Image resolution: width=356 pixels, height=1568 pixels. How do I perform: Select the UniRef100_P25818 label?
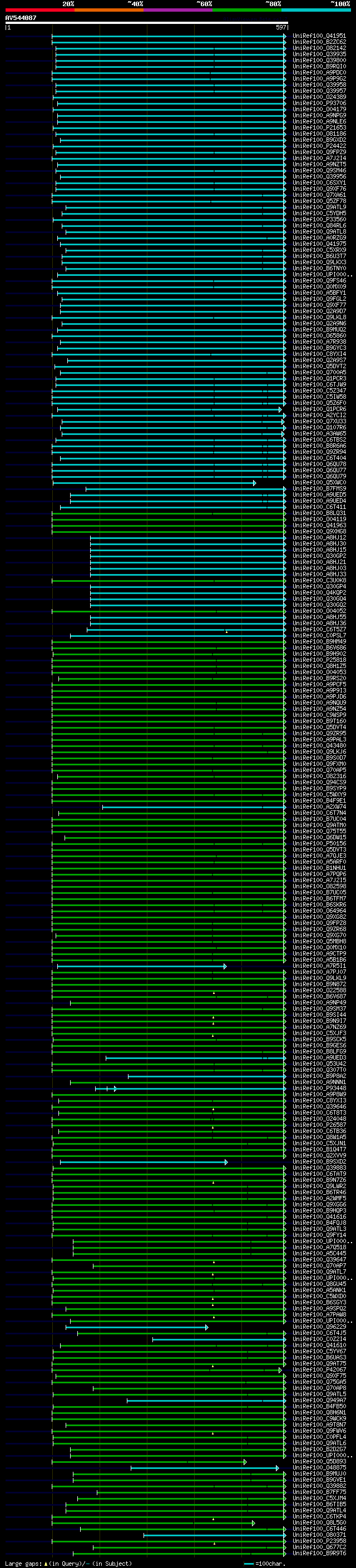click(319, 660)
